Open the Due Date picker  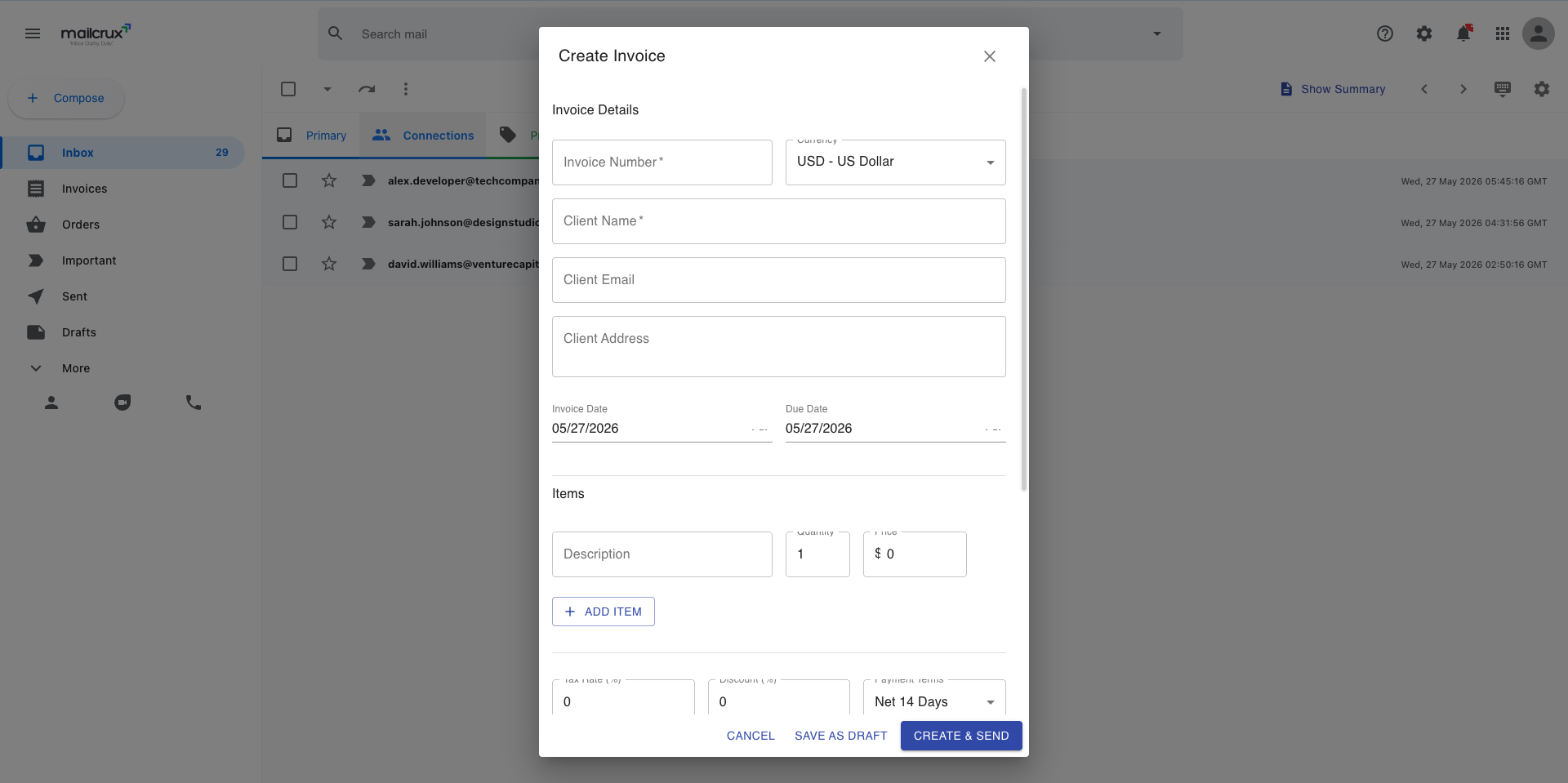(896, 429)
